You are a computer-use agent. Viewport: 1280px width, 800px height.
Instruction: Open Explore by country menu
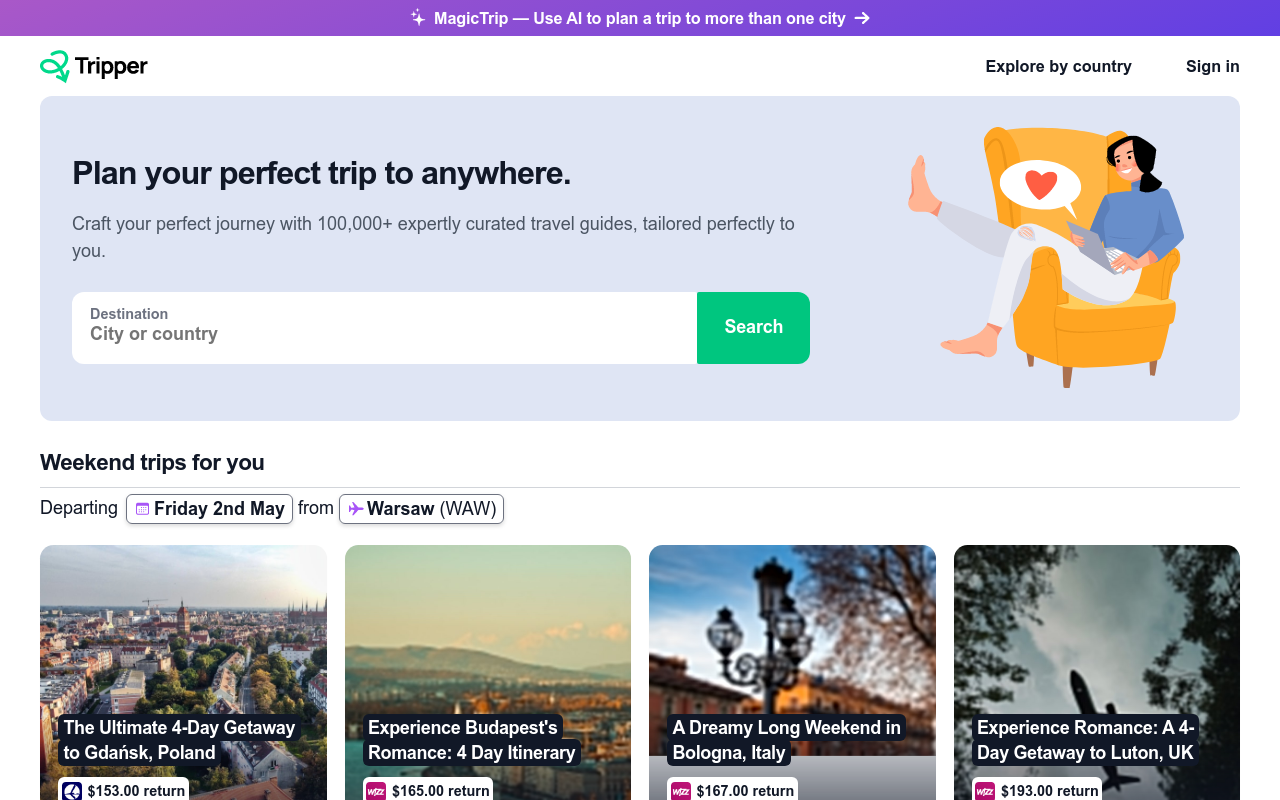pos(1058,66)
